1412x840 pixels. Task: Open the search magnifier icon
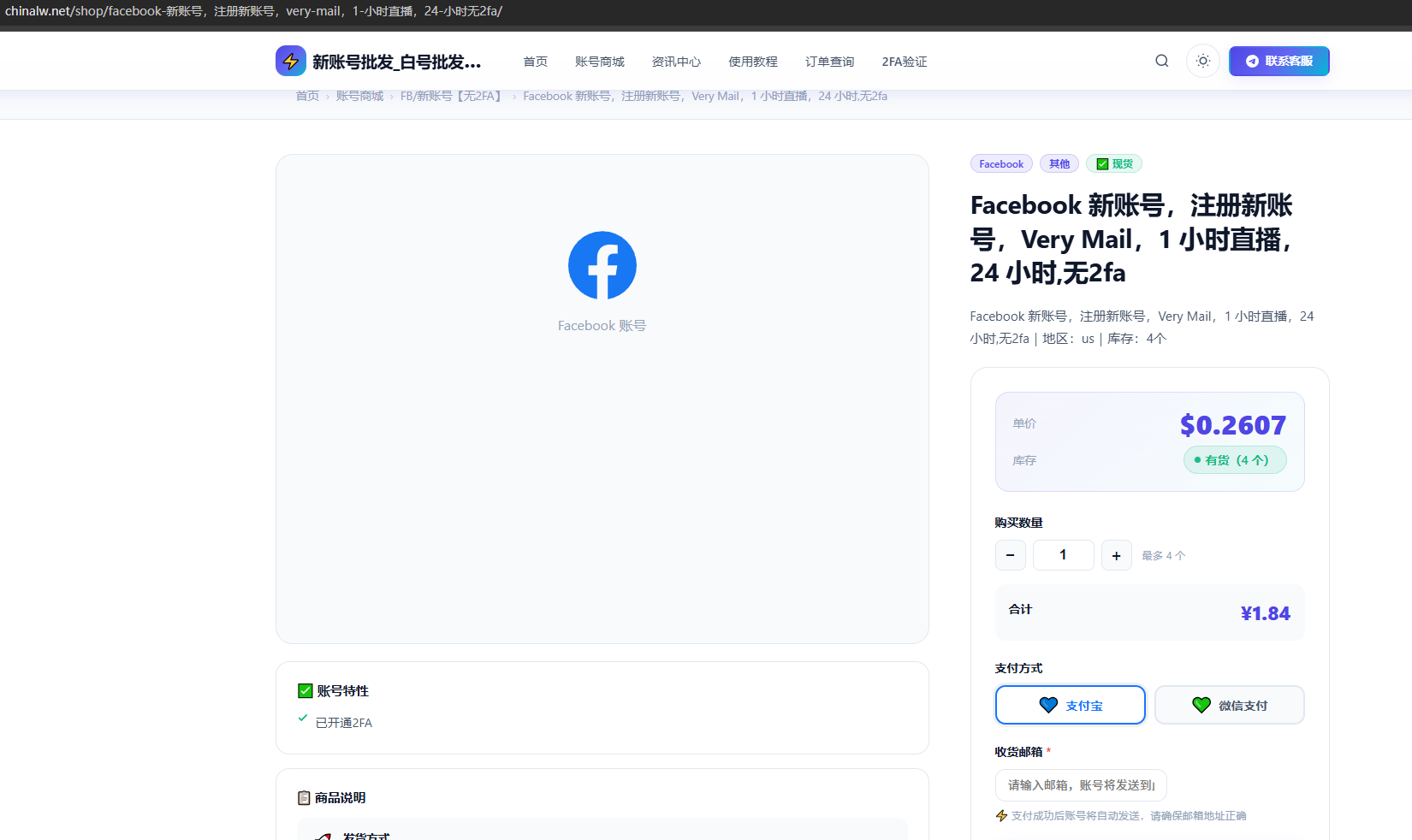coord(1161,61)
